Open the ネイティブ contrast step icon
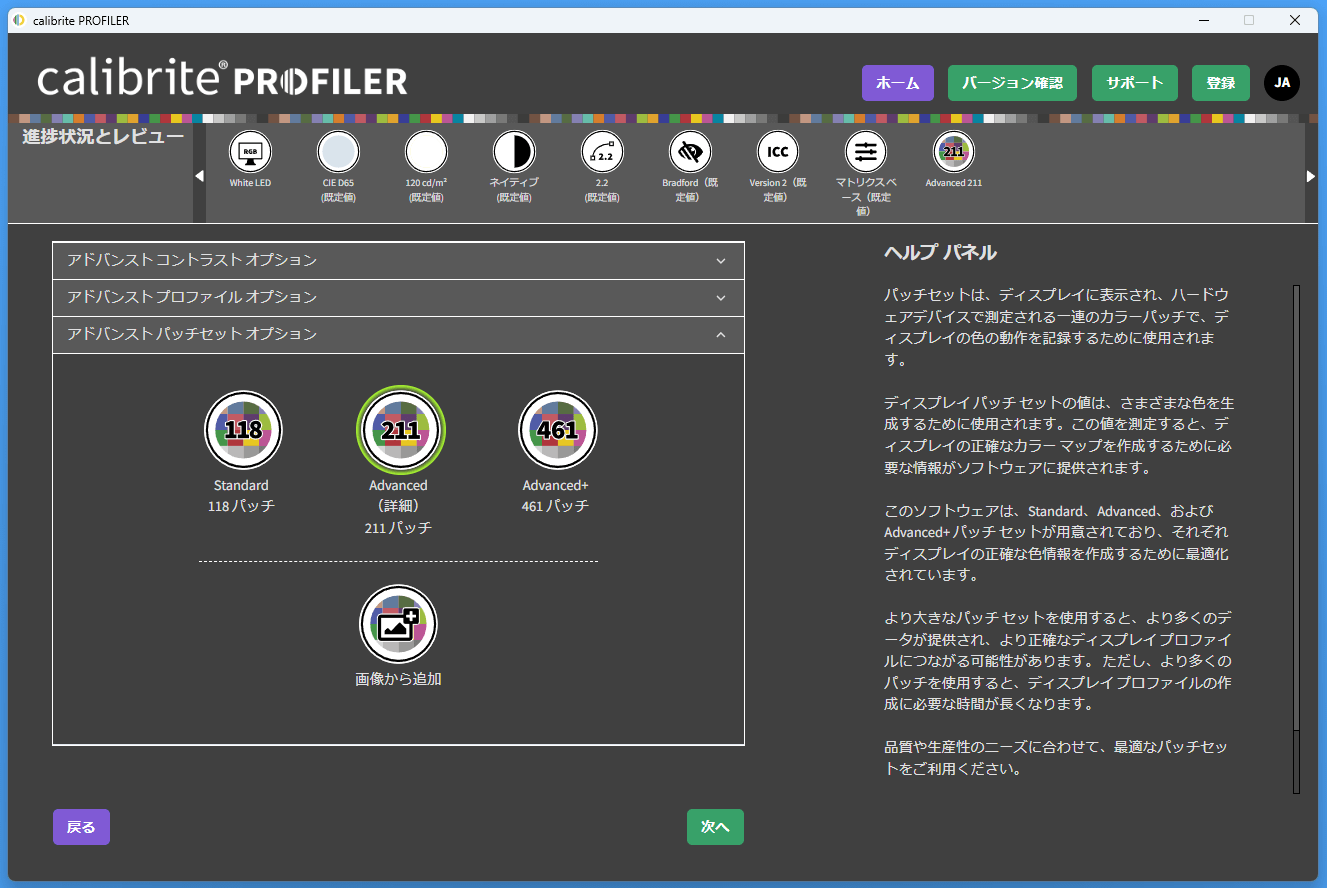 (x=514, y=153)
